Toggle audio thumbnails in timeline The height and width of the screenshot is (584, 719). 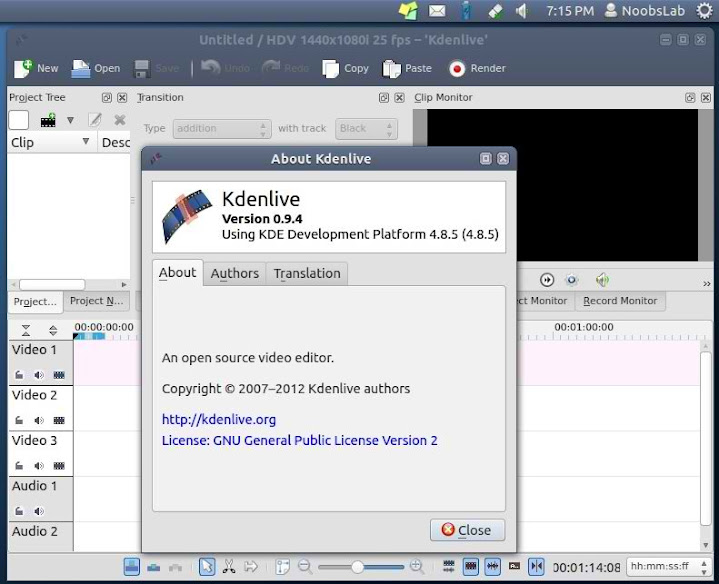click(x=492, y=567)
